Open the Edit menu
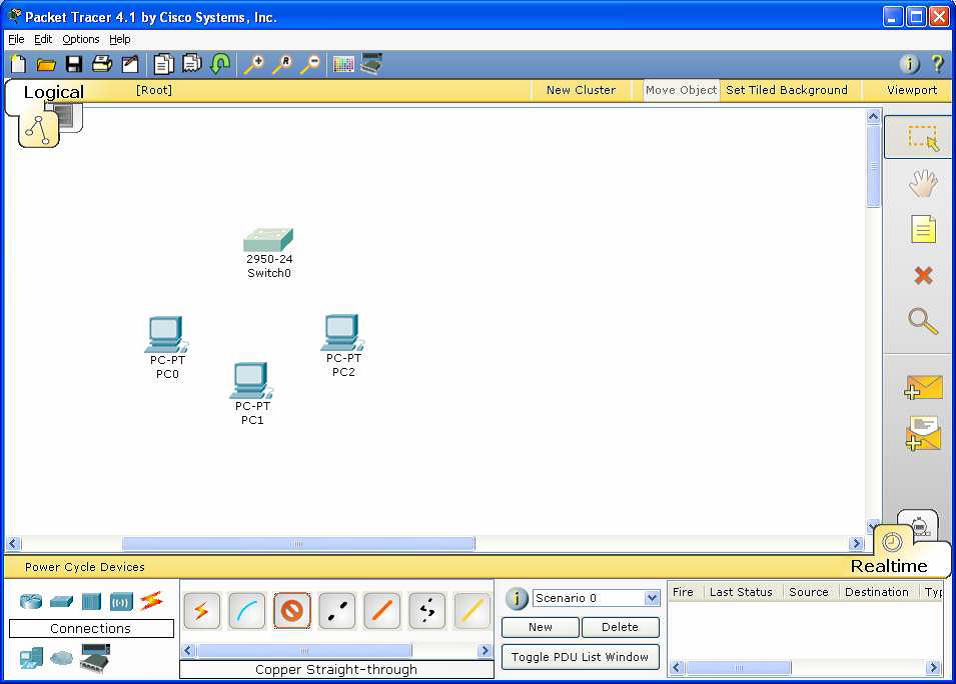Viewport: 956px width, 684px height. click(43, 39)
